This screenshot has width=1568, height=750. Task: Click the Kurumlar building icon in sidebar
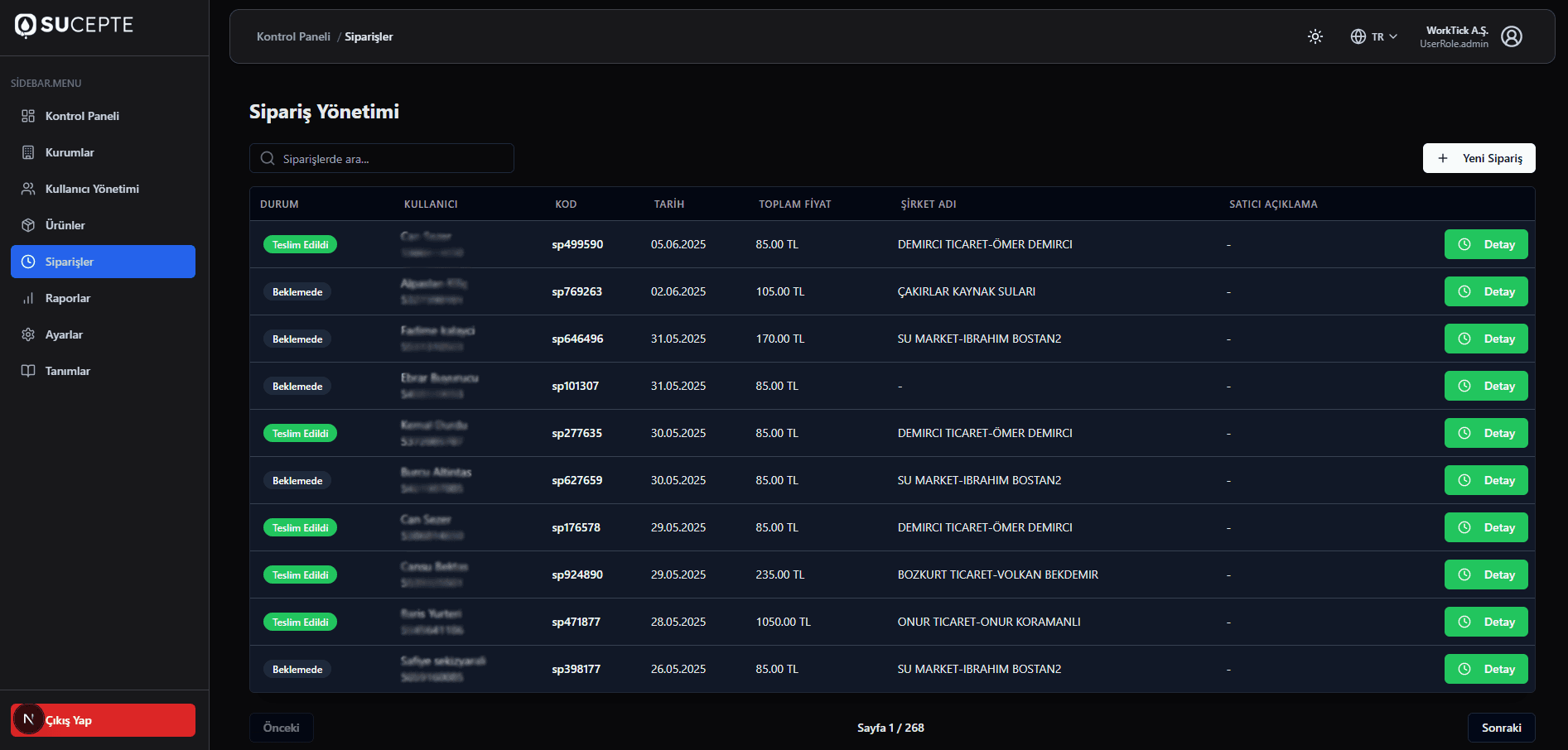pos(28,152)
